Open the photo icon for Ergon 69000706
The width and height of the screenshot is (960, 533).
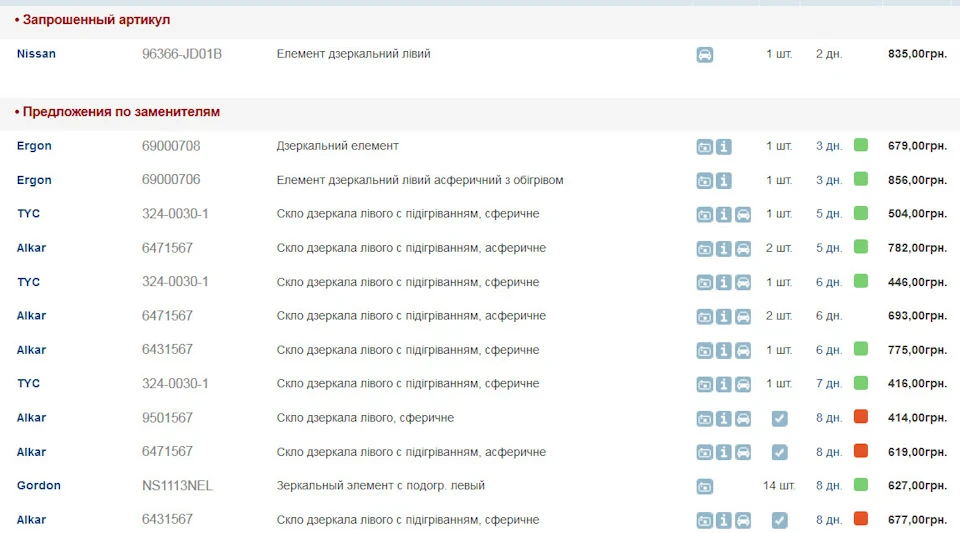(x=705, y=181)
